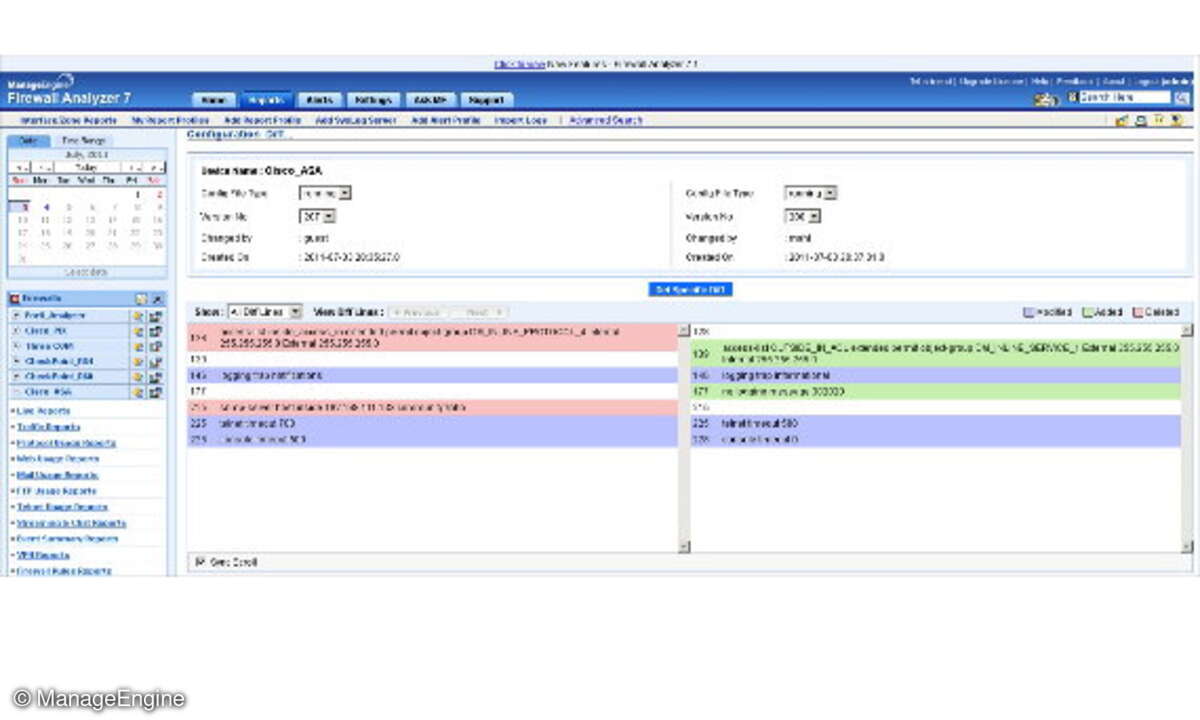The height and width of the screenshot is (720, 1200).
Task: Click first icon in Firewalls panel header
Action: point(141,298)
